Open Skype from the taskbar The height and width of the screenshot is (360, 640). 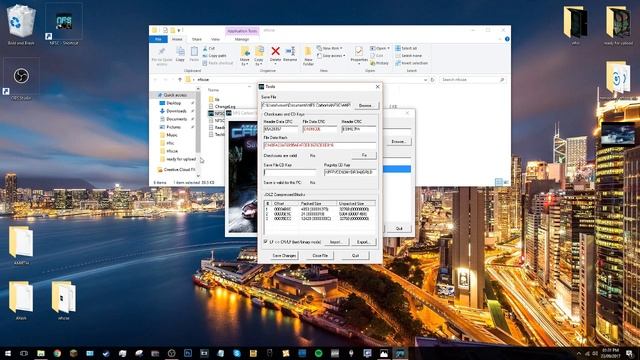click(237, 353)
